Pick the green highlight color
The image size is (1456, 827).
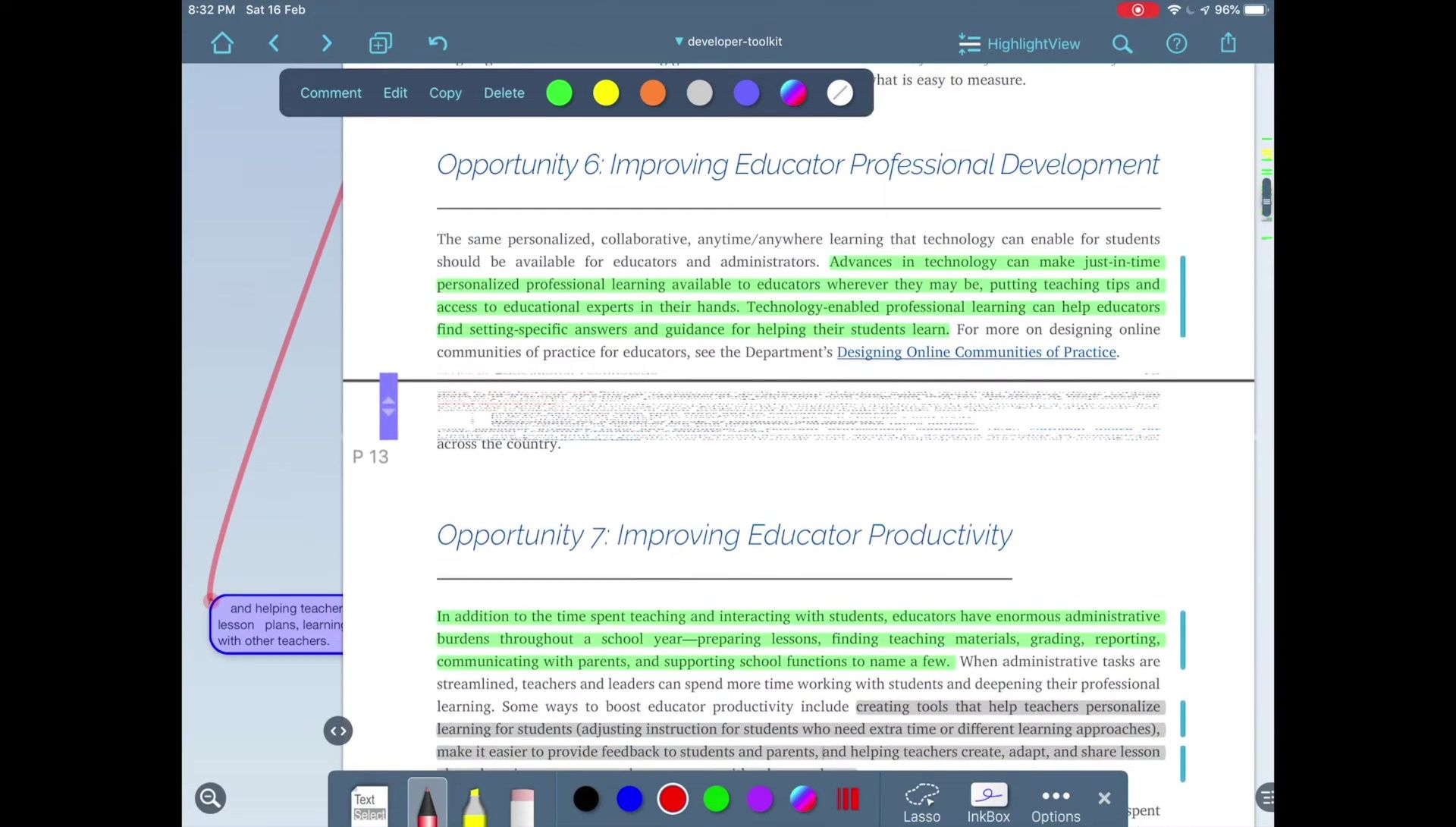coord(560,93)
